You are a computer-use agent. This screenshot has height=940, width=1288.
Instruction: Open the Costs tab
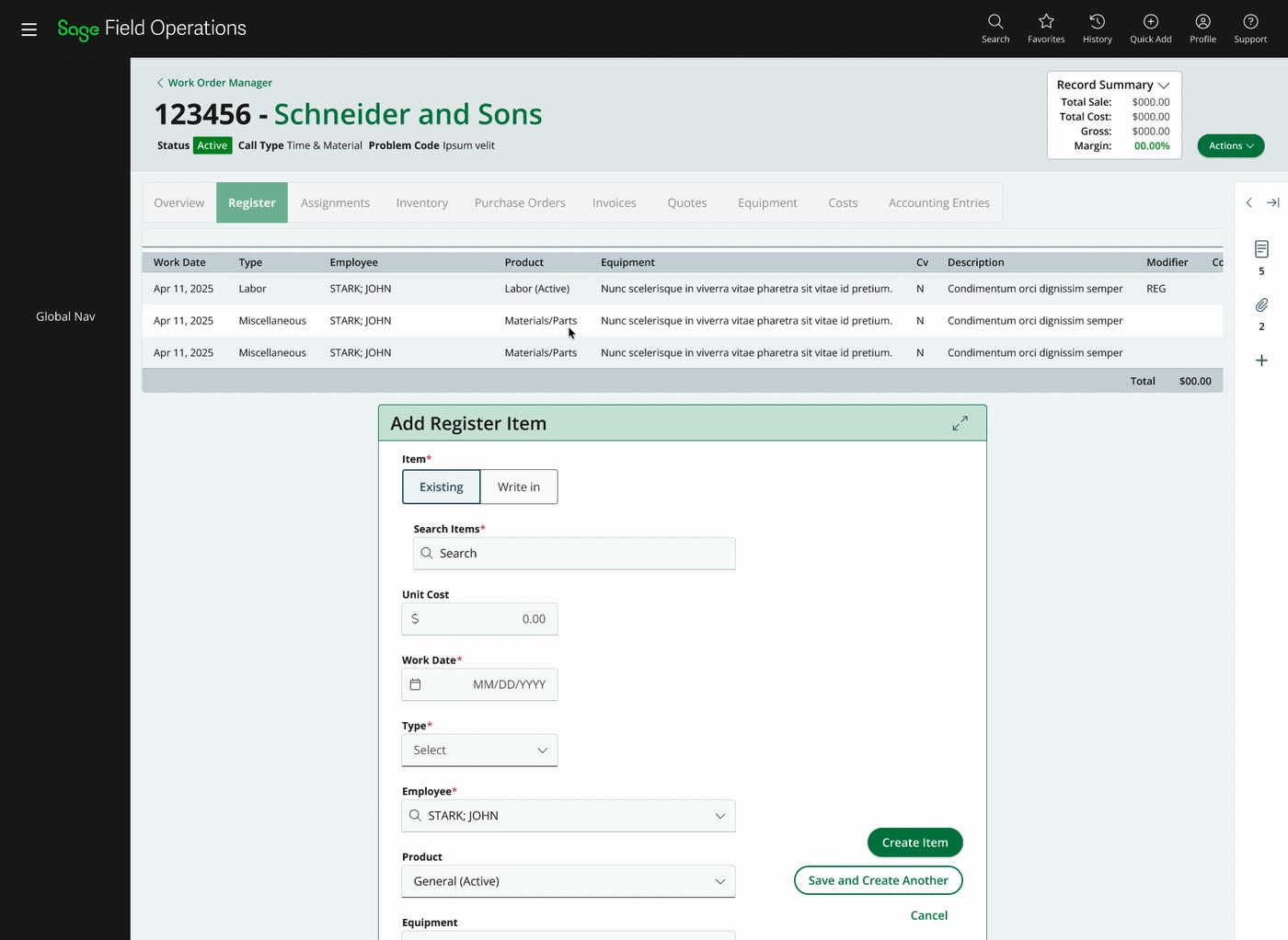coord(843,202)
